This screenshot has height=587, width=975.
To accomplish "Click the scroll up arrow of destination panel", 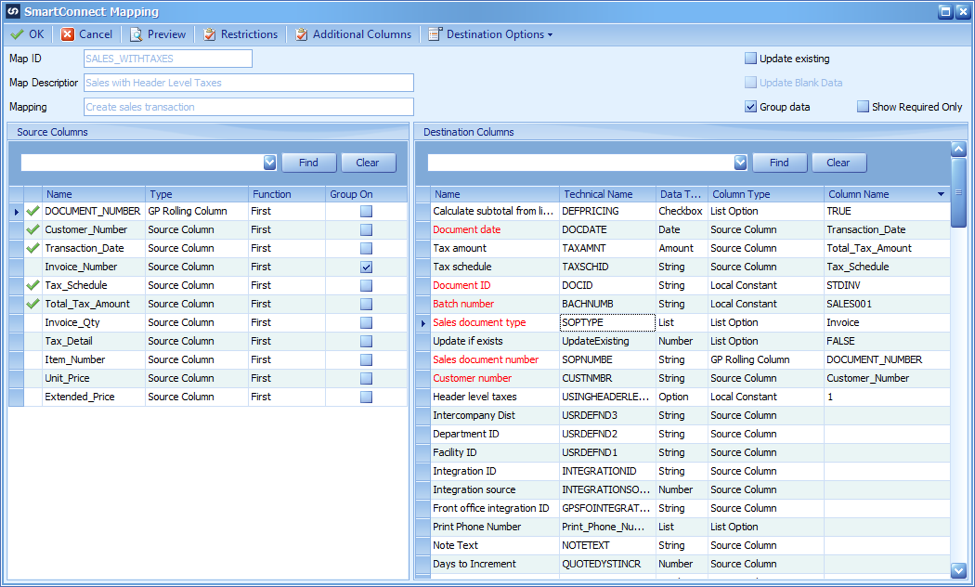I will (958, 149).
